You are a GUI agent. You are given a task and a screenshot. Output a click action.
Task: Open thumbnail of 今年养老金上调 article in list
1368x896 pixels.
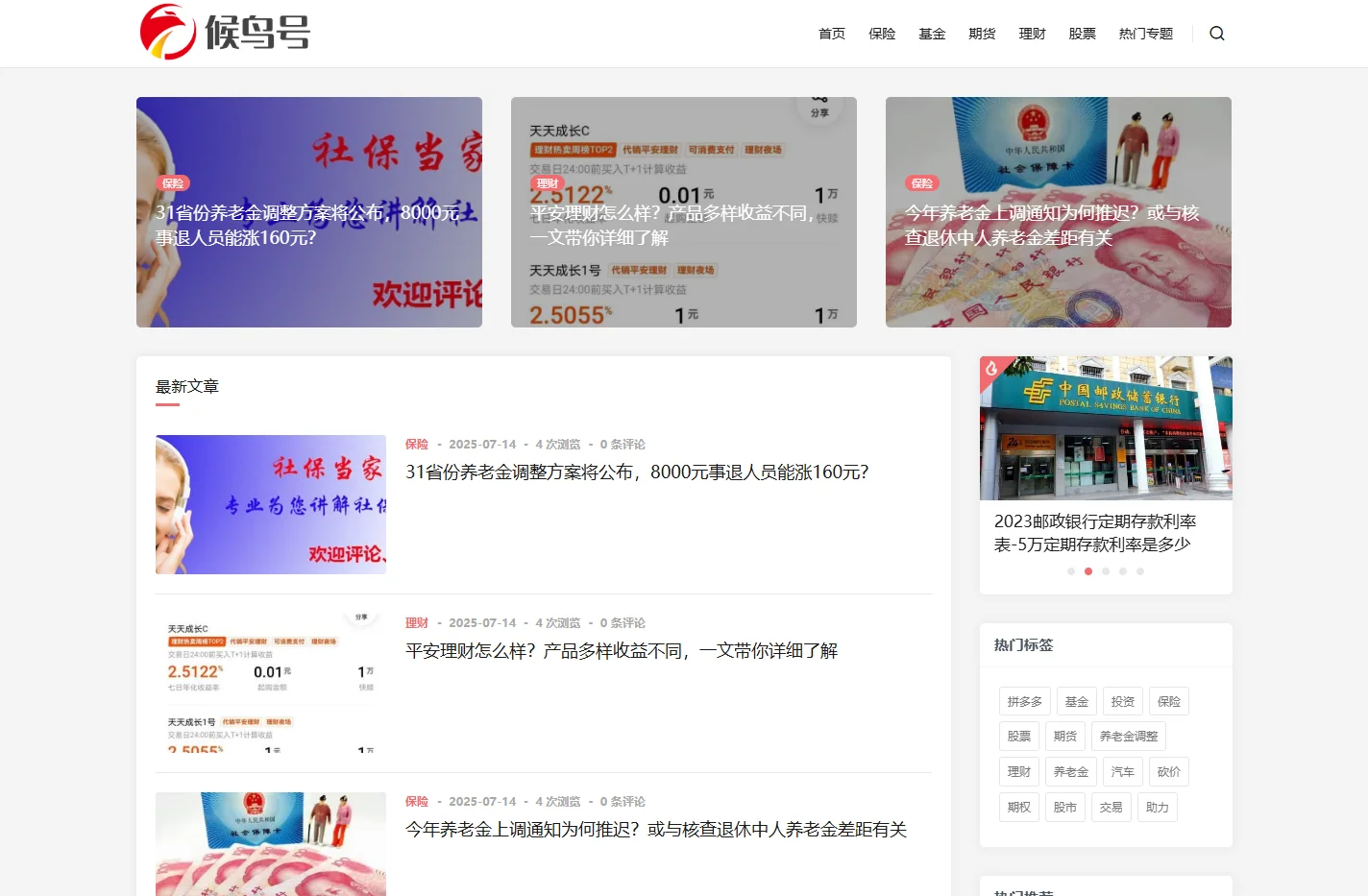pyautogui.click(x=271, y=844)
